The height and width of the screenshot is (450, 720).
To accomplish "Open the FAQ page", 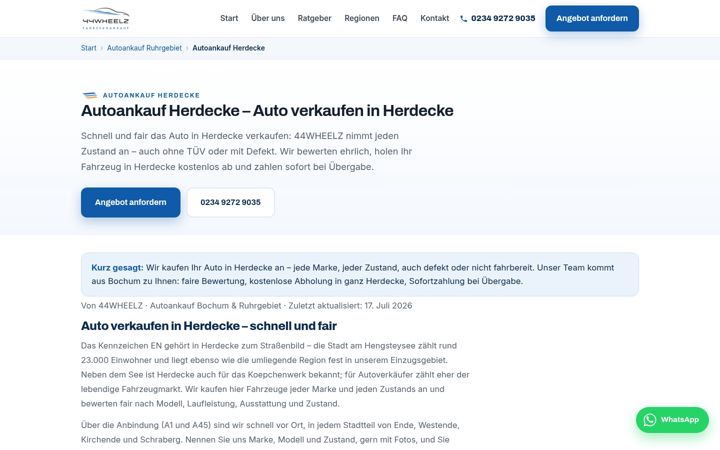I will click(399, 18).
